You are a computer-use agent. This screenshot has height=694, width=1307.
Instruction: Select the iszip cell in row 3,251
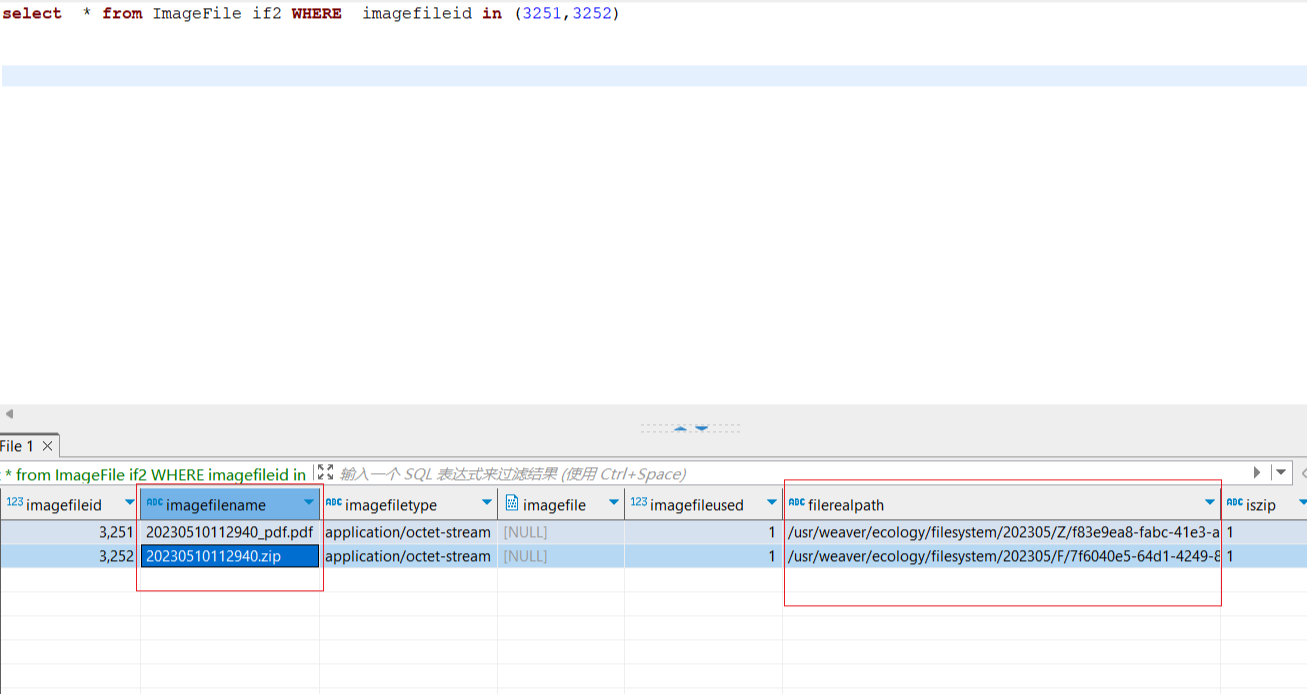[x=1264, y=532]
